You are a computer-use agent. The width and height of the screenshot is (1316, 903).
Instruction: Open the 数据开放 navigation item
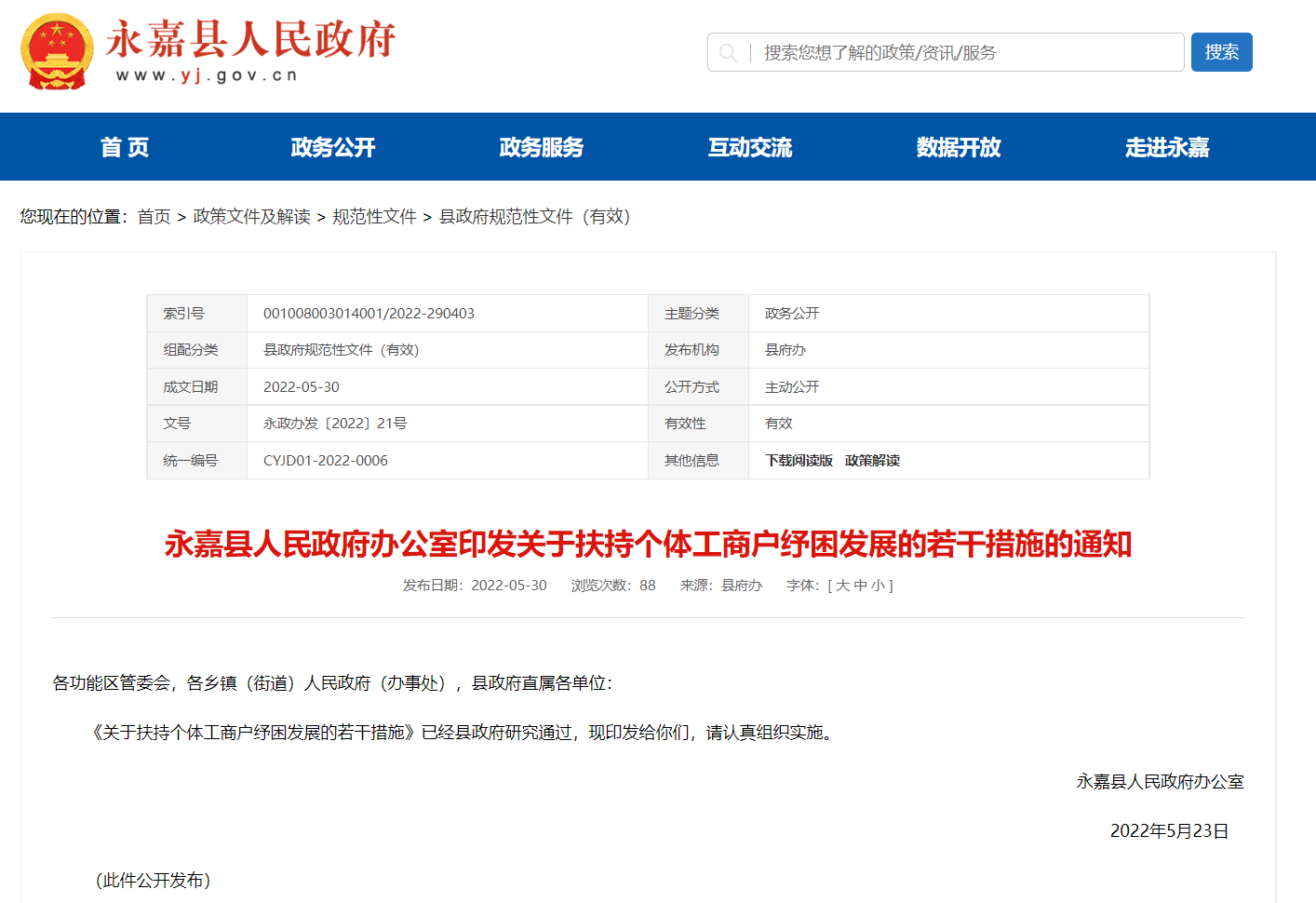tap(959, 147)
